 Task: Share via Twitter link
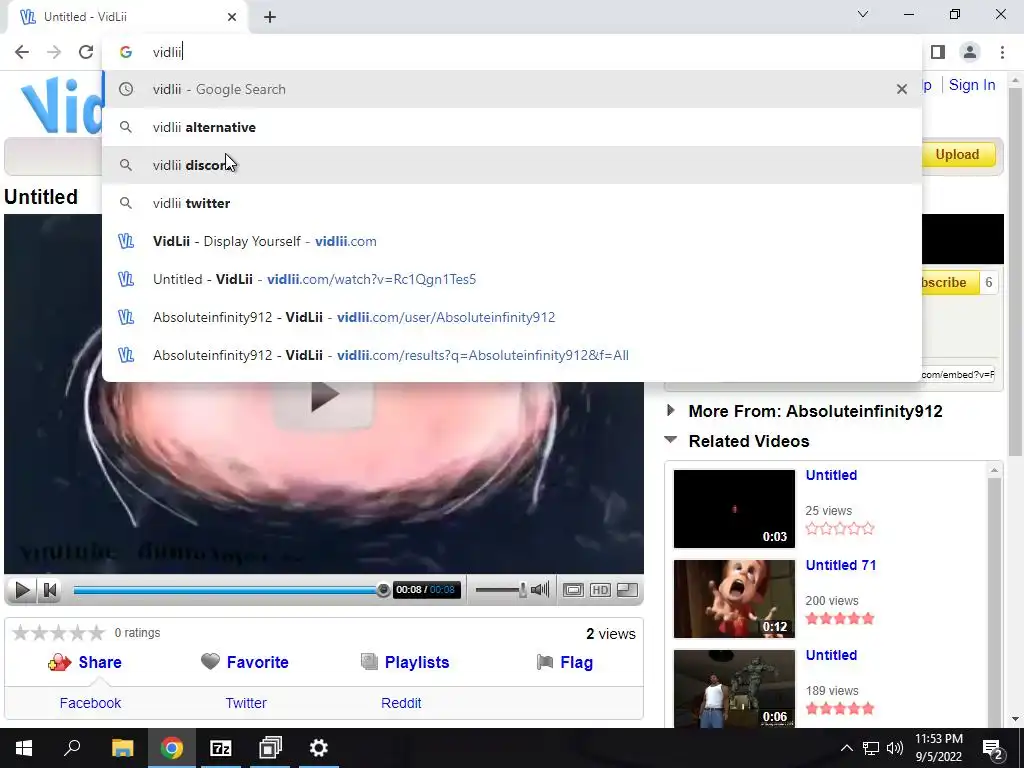tap(246, 703)
